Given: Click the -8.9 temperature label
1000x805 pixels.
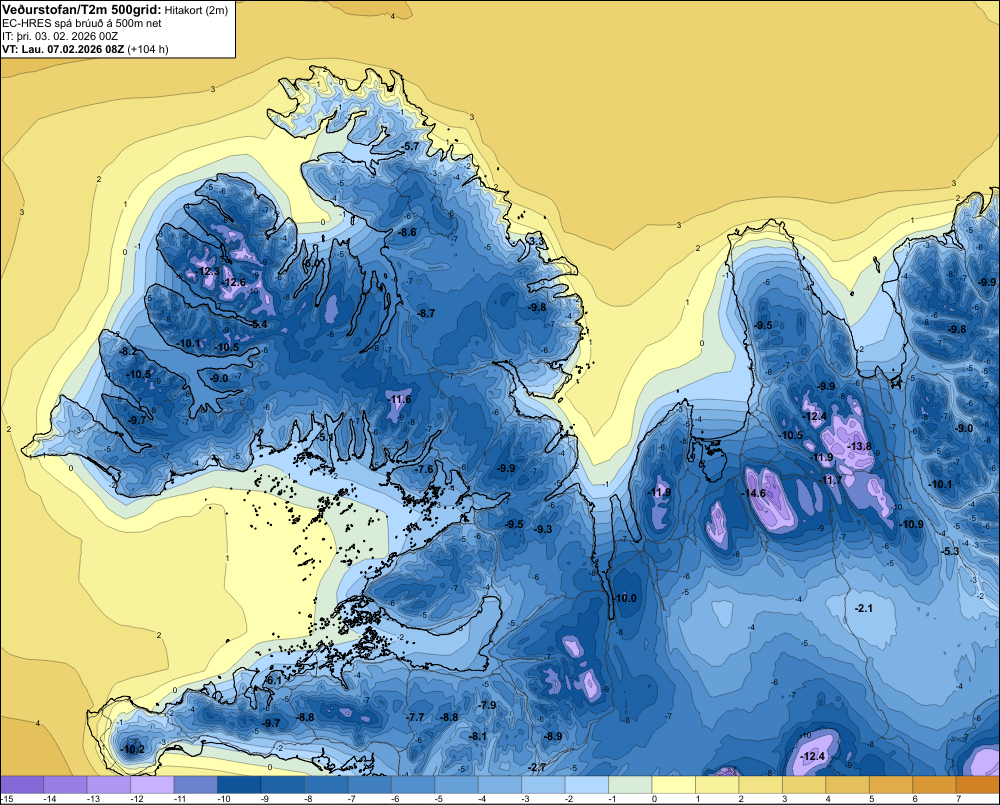Looking at the screenshot, I should (x=553, y=736).
